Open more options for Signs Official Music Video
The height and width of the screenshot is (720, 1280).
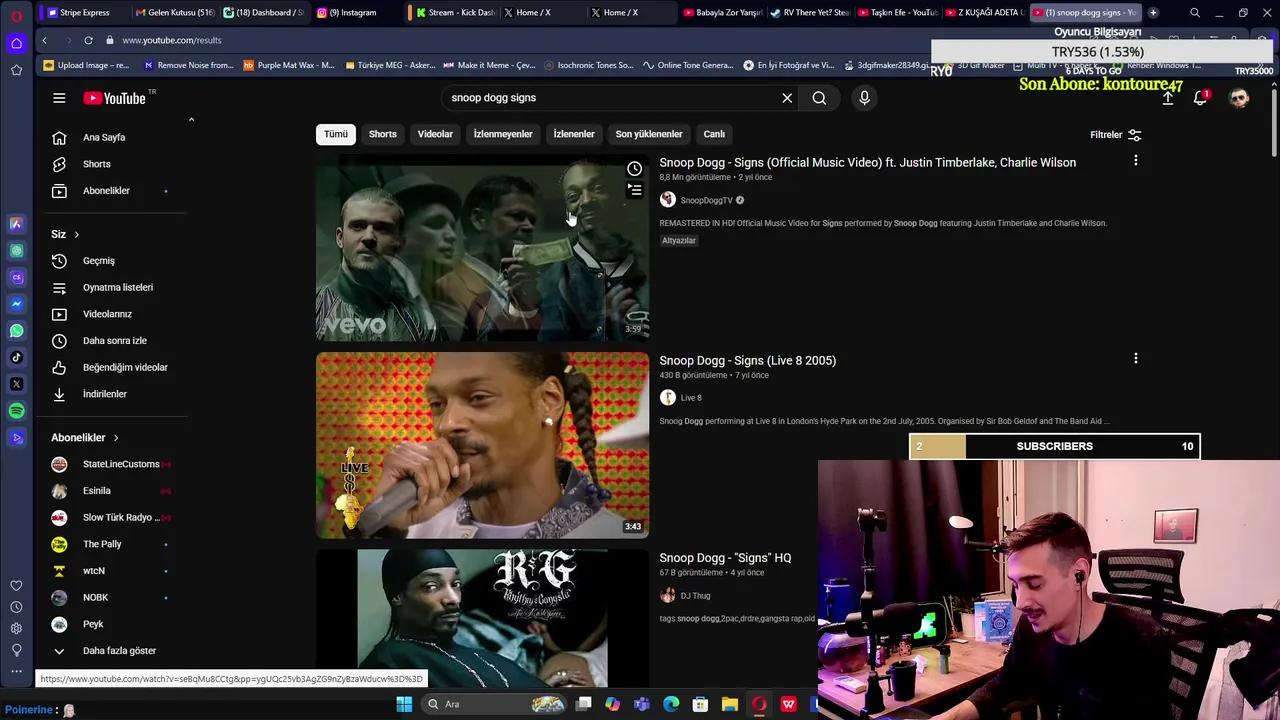point(1135,161)
